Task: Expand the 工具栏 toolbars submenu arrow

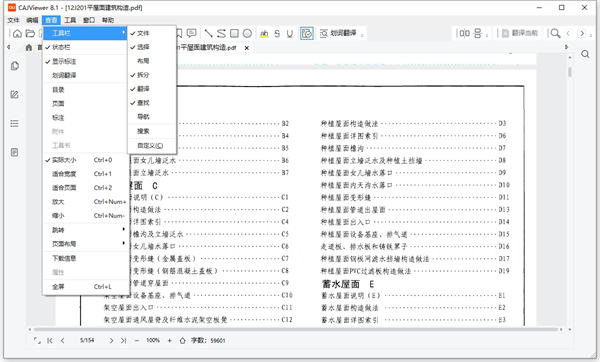Action: (x=124, y=33)
